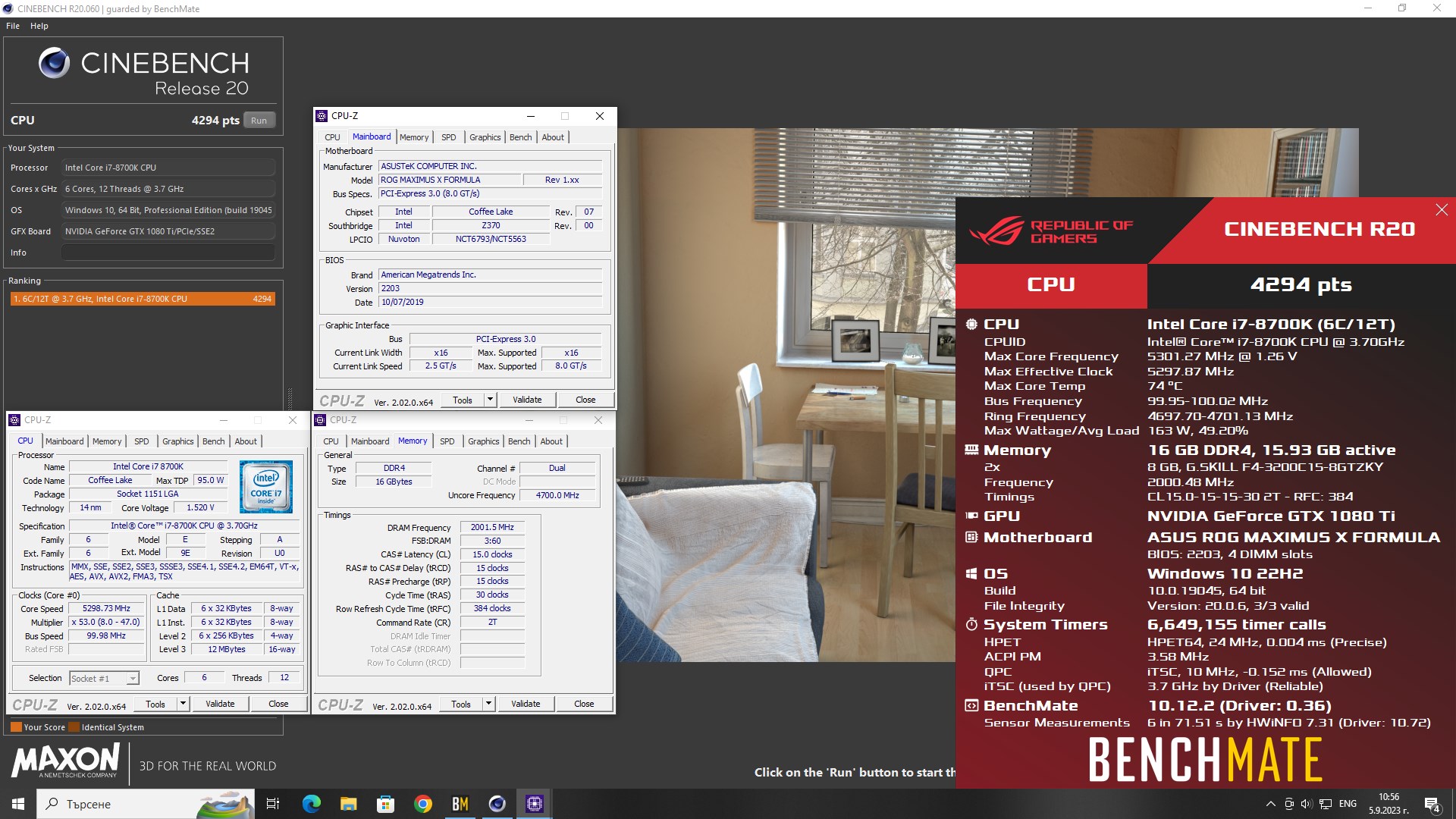Open Tools dropdown arrow in the Mainboard CPU-Z window
The width and height of the screenshot is (1456, 819).
click(490, 400)
